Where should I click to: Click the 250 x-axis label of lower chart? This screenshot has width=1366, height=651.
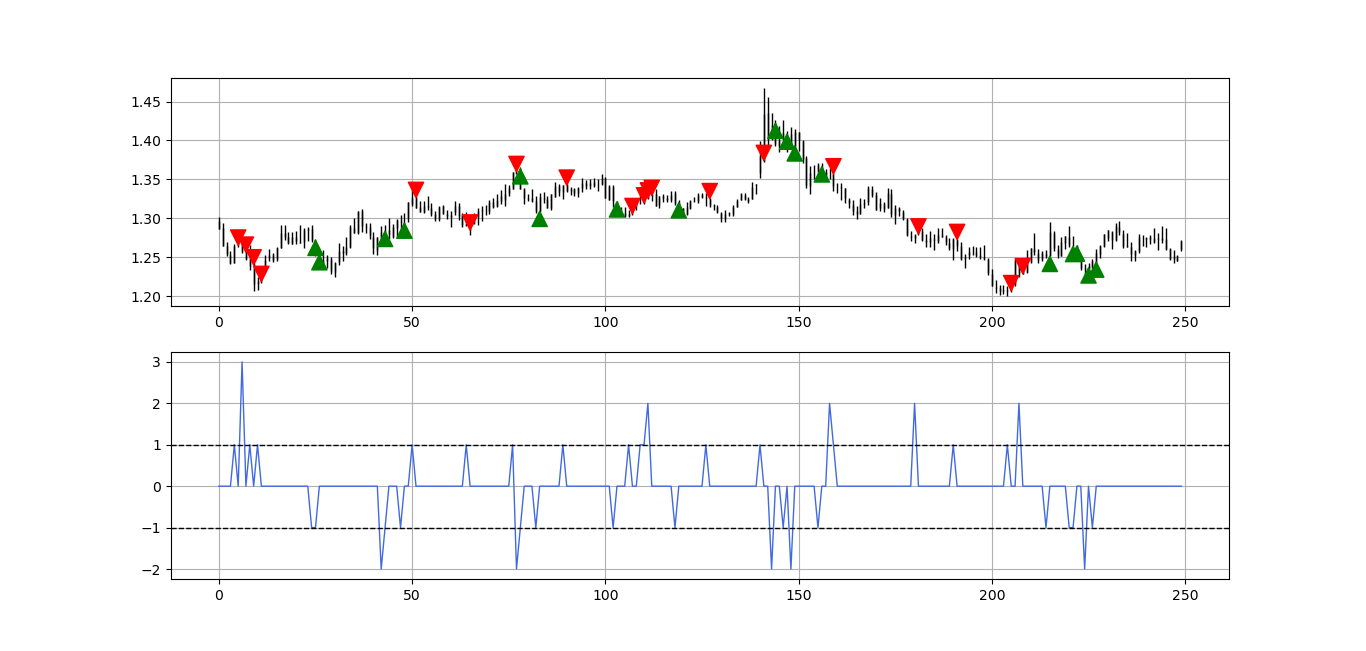1185,596
